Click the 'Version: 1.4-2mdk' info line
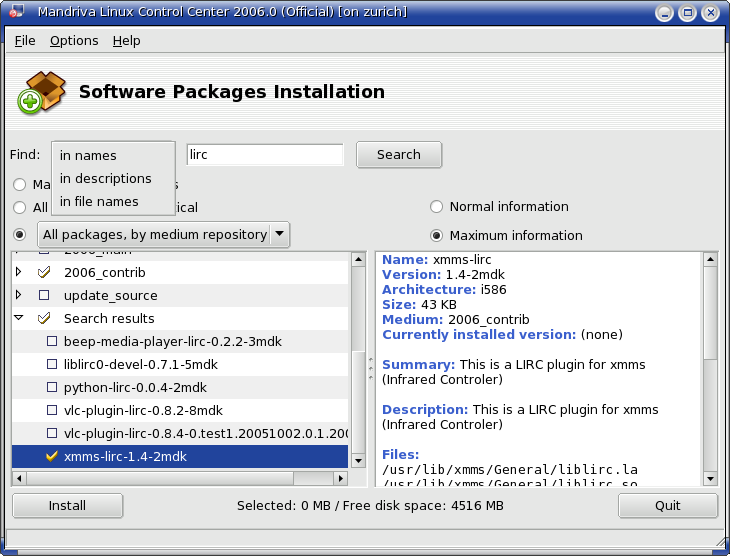 pos(443,275)
